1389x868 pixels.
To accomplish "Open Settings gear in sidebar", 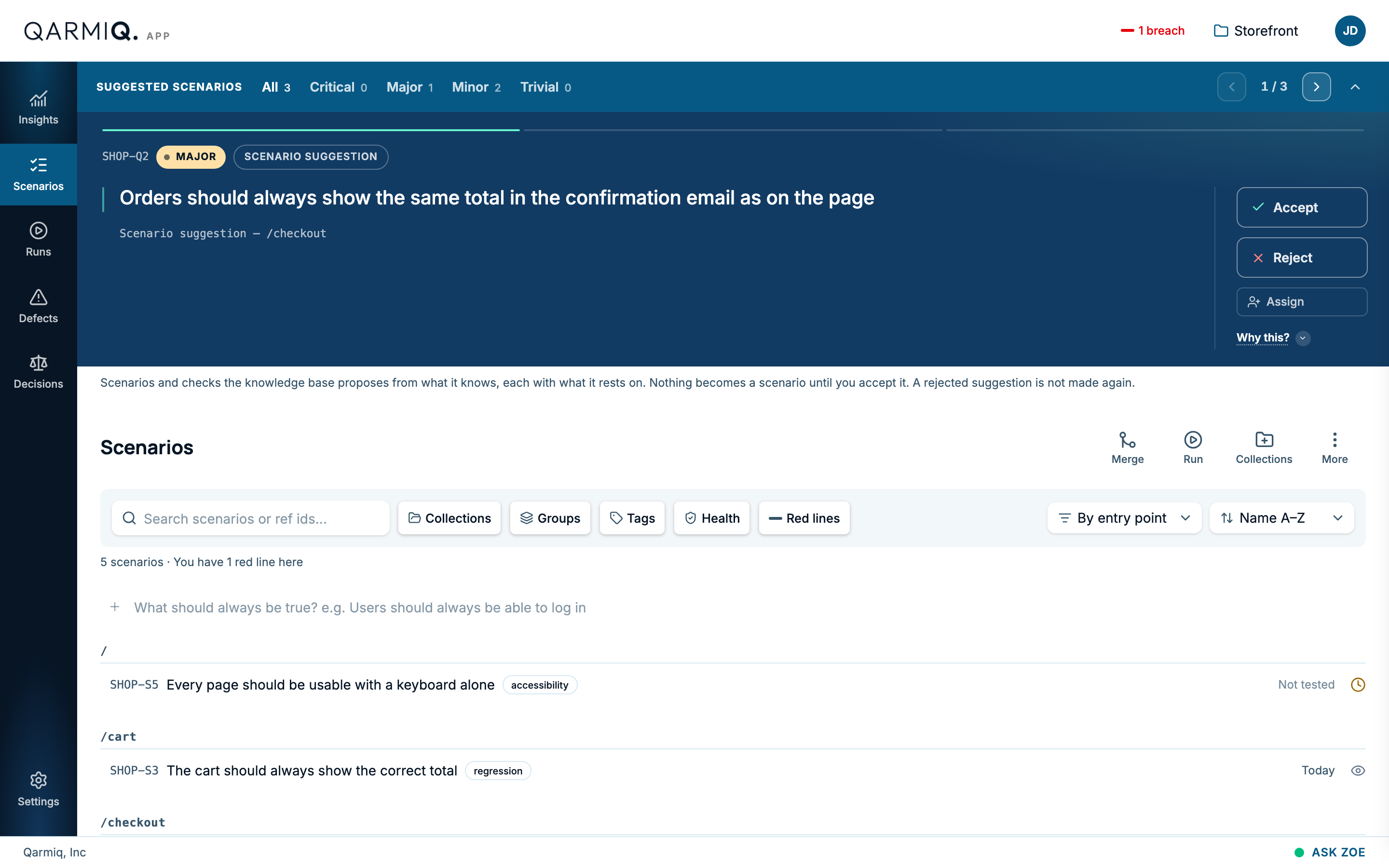I will pos(38,789).
